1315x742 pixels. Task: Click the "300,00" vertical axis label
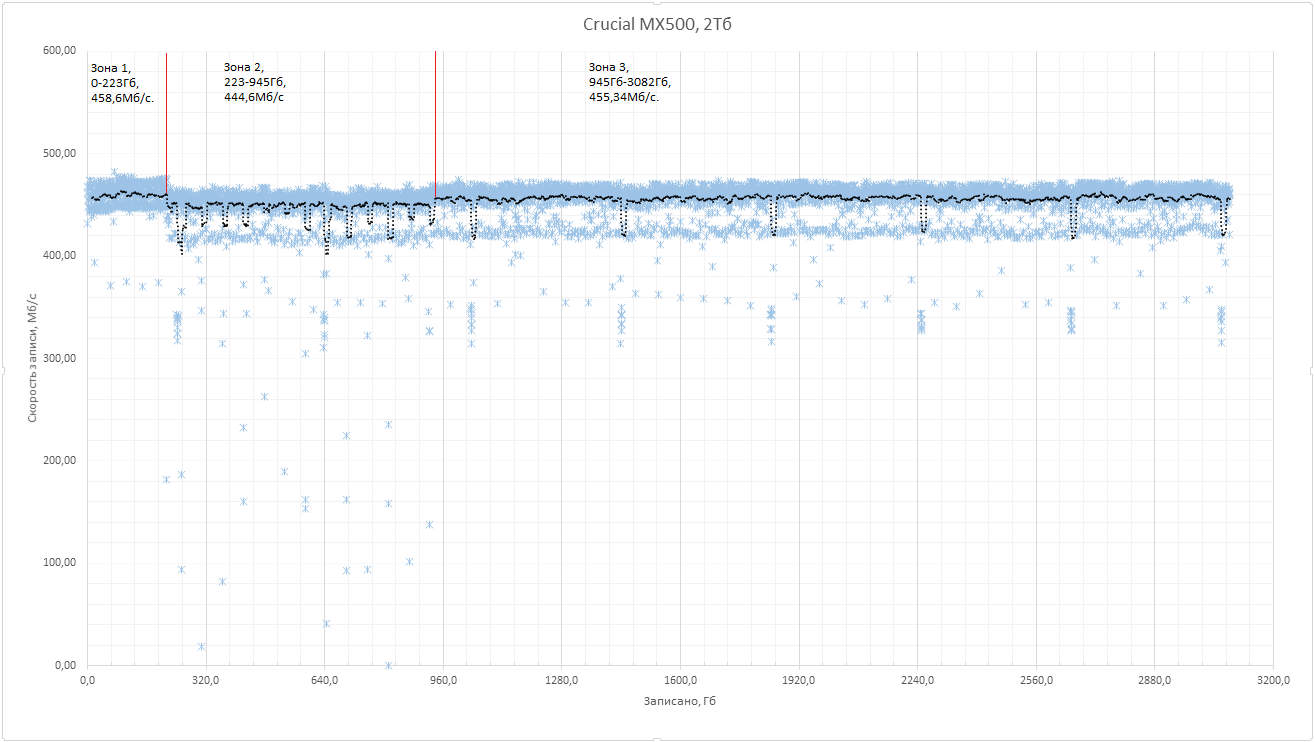tap(62, 358)
